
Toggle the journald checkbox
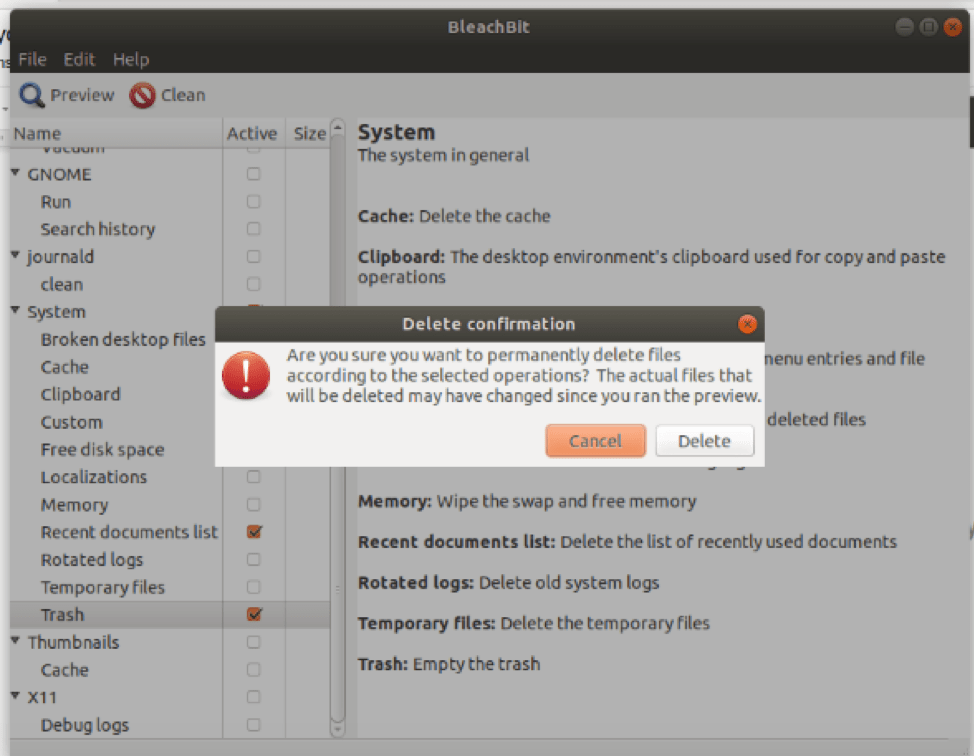tap(253, 257)
